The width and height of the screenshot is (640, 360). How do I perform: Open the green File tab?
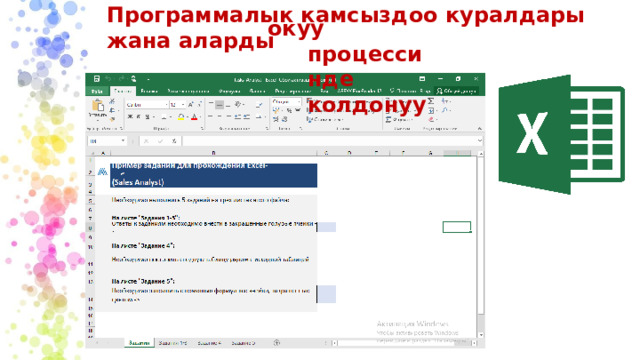click(97, 91)
